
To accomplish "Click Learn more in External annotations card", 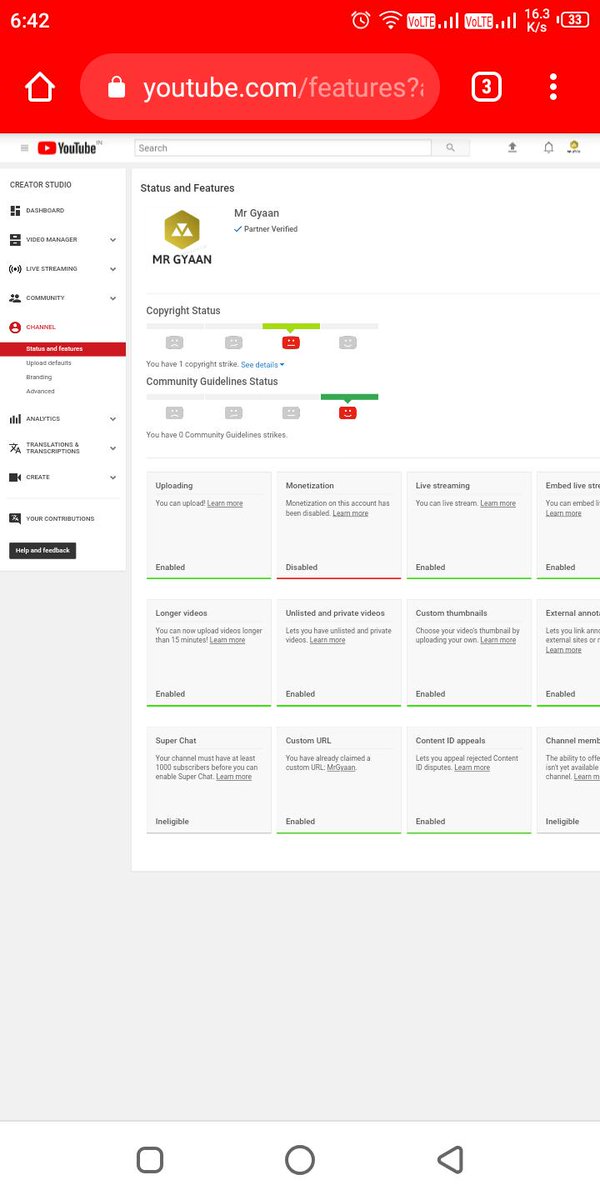I will click(x=564, y=650).
